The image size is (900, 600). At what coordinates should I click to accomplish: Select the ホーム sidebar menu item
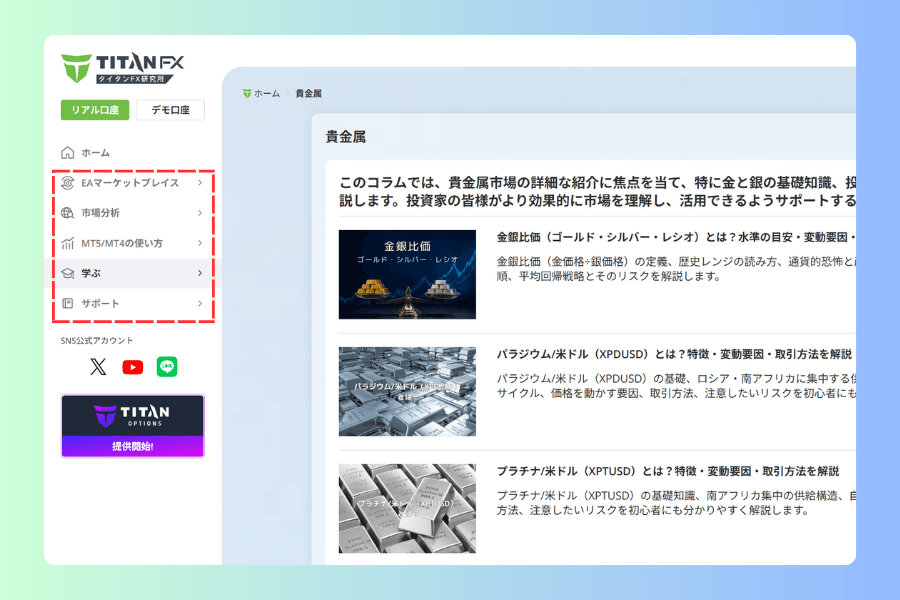coord(133,153)
